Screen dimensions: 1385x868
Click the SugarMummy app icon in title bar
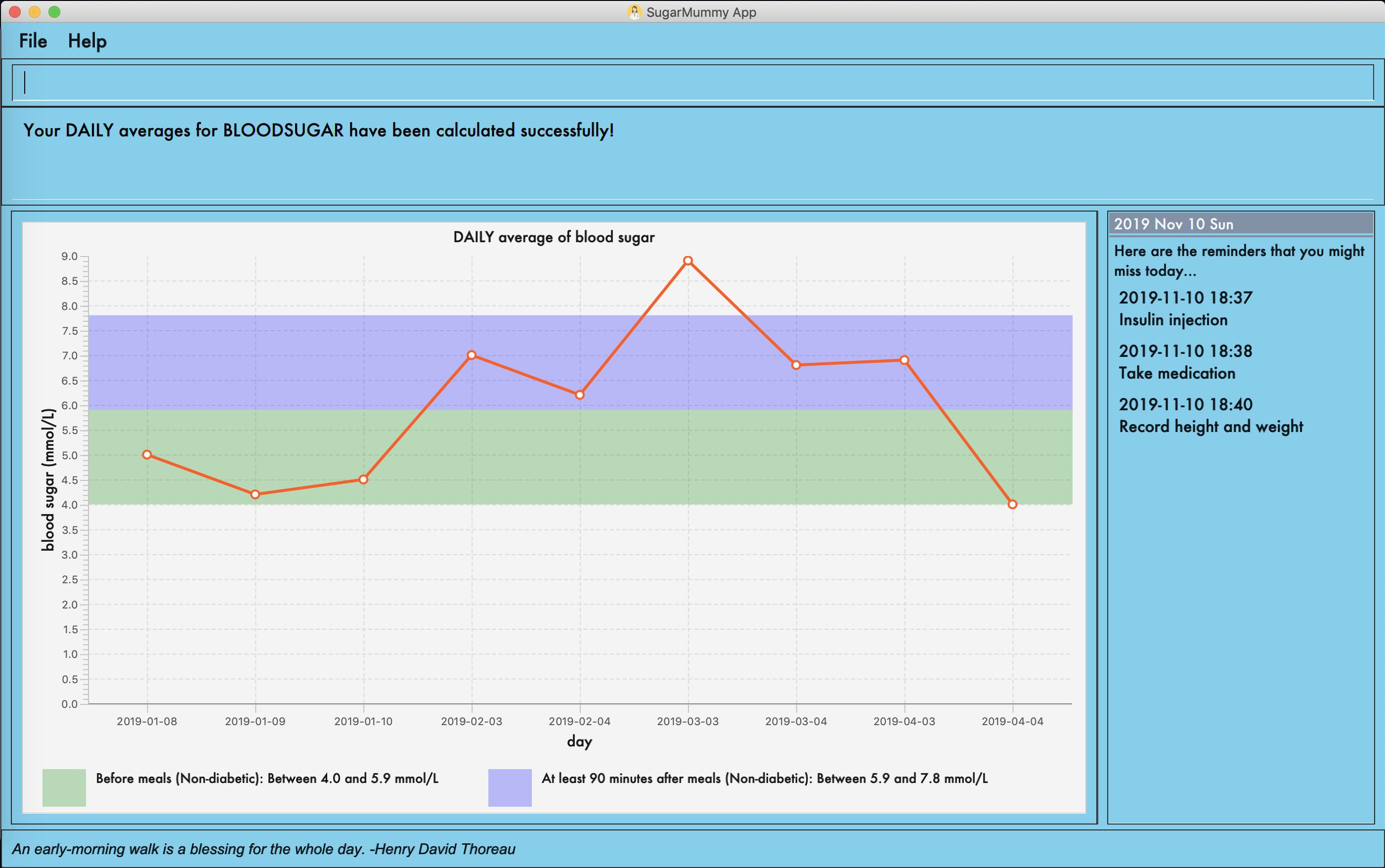coord(634,12)
